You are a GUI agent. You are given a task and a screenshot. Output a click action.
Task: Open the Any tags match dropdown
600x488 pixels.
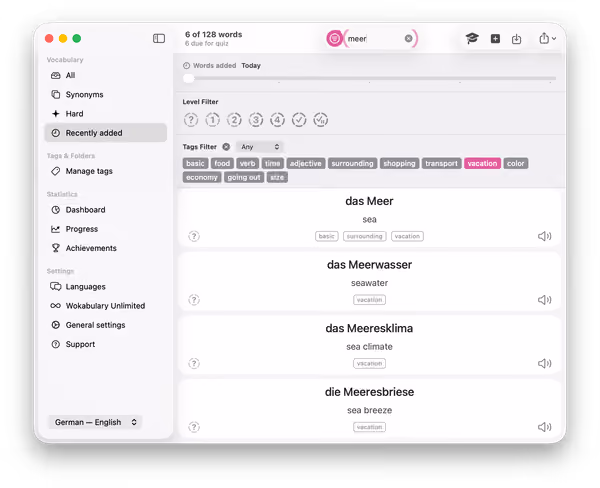[x=259, y=147]
